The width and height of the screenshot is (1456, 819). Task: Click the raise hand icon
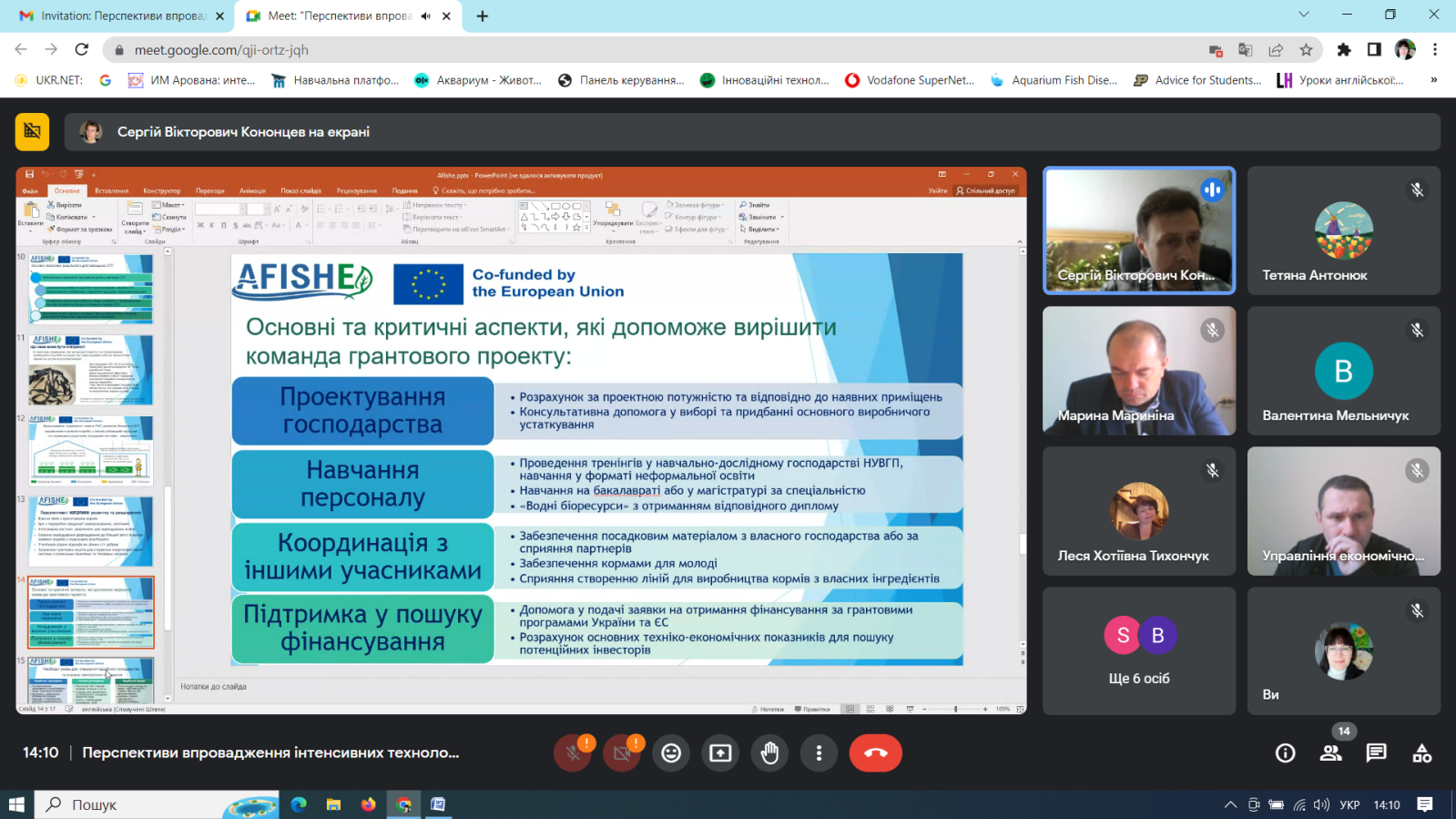click(769, 752)
